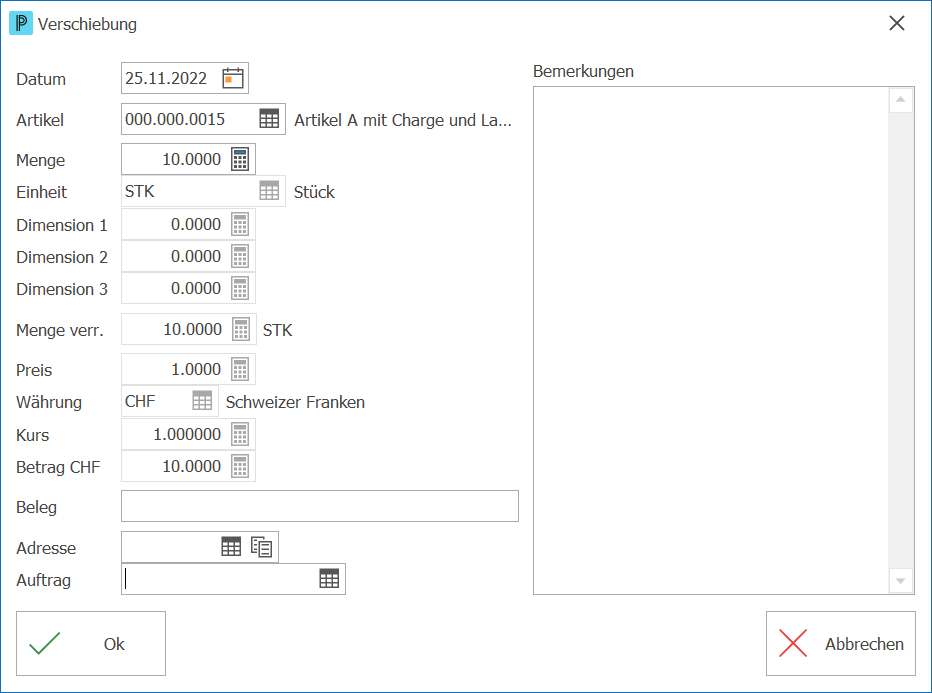Close the Verschiebung dialog
The width and height of the screenshot is (932, 693).
point(897,23)
